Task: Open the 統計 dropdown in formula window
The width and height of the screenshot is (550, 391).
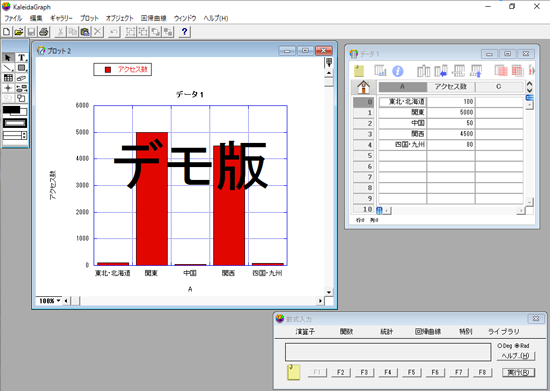Action: click(387, 331)
